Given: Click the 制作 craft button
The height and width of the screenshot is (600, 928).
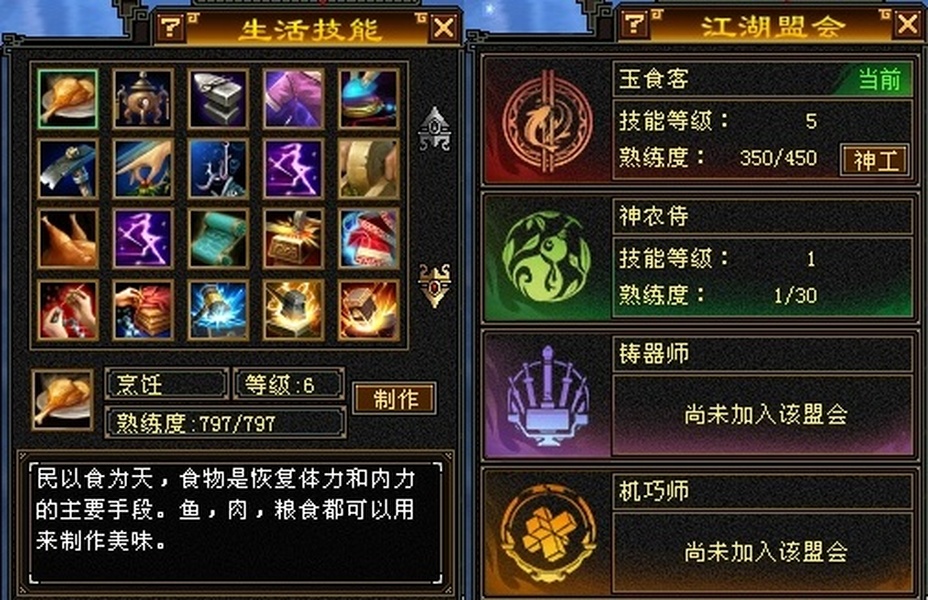Looking at the screenshot, I should tap(395, 398).
